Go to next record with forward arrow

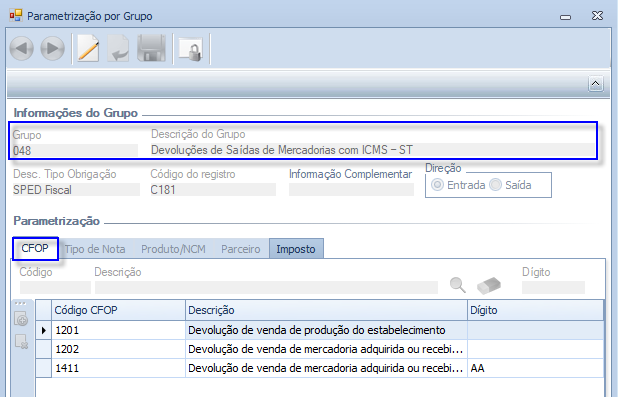click(52, 48)
